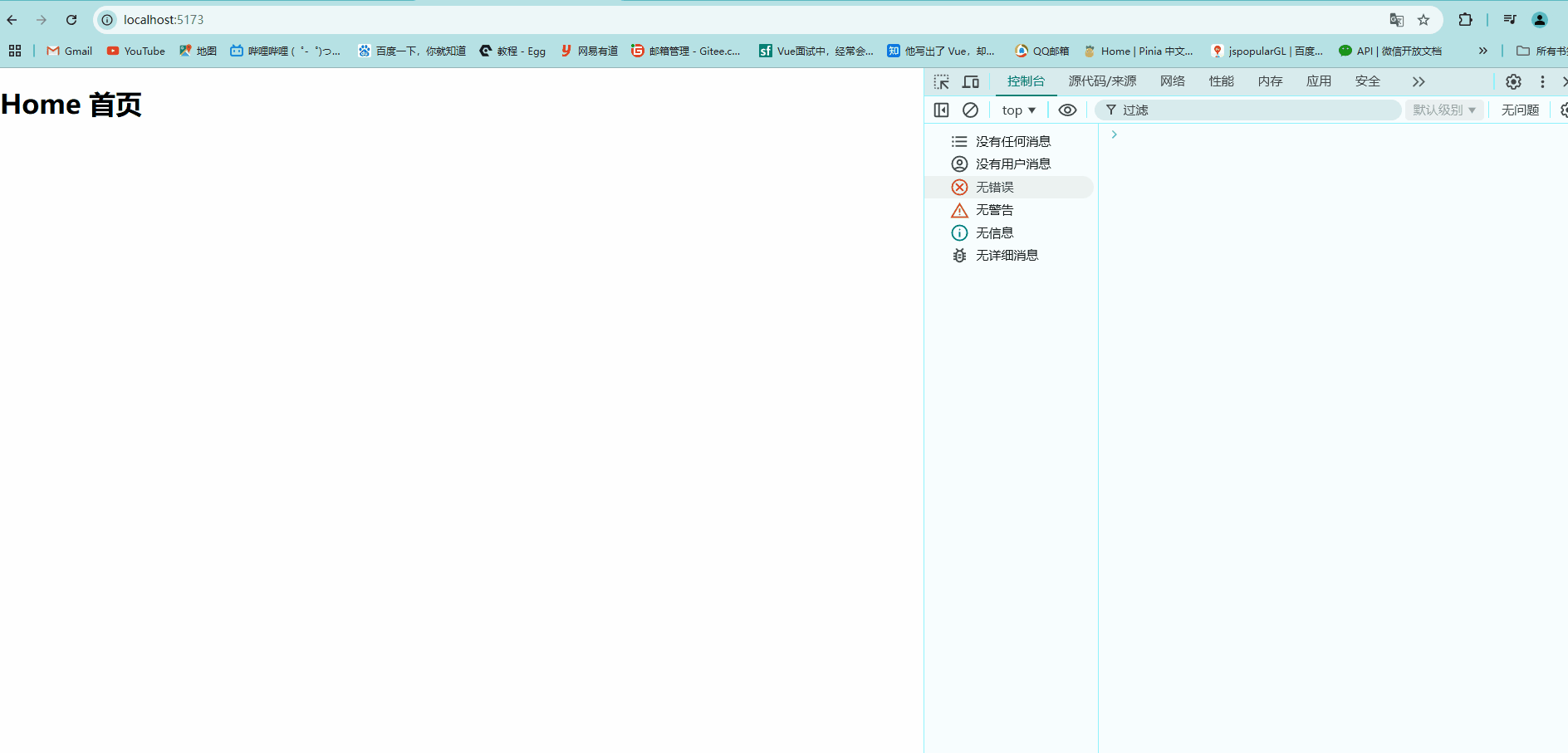The image size is (1568, 753).
Task: Open the 网易有道 bookmark
Action: tap(589, 51)
